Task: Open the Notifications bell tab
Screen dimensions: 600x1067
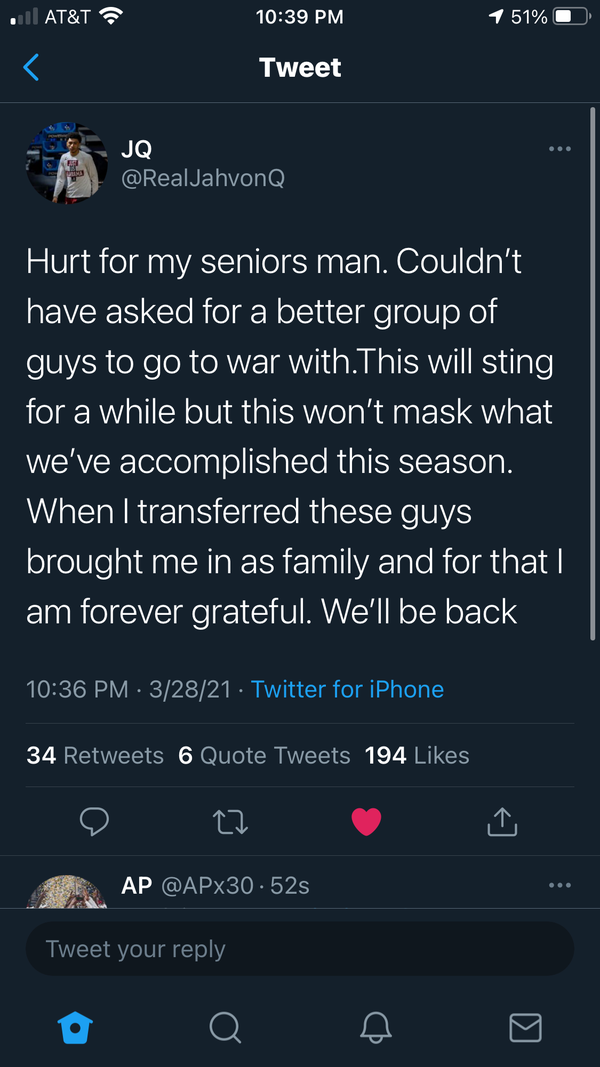Action: pyautogui.click(x=375, y=1026)
